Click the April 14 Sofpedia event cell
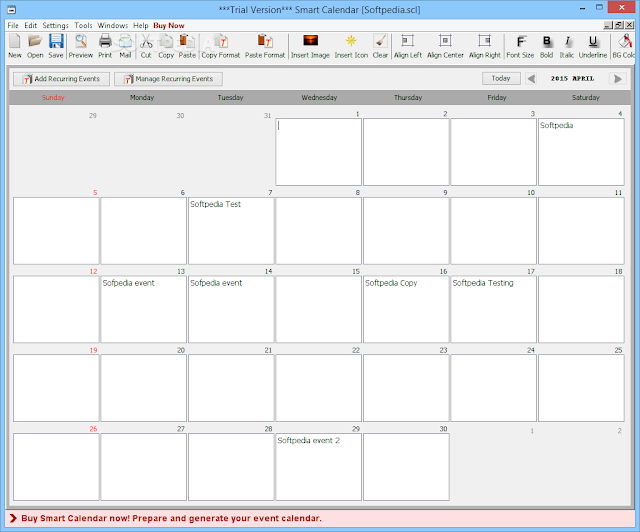The height and width of the screenshot is (532, 640). [231, 309]
